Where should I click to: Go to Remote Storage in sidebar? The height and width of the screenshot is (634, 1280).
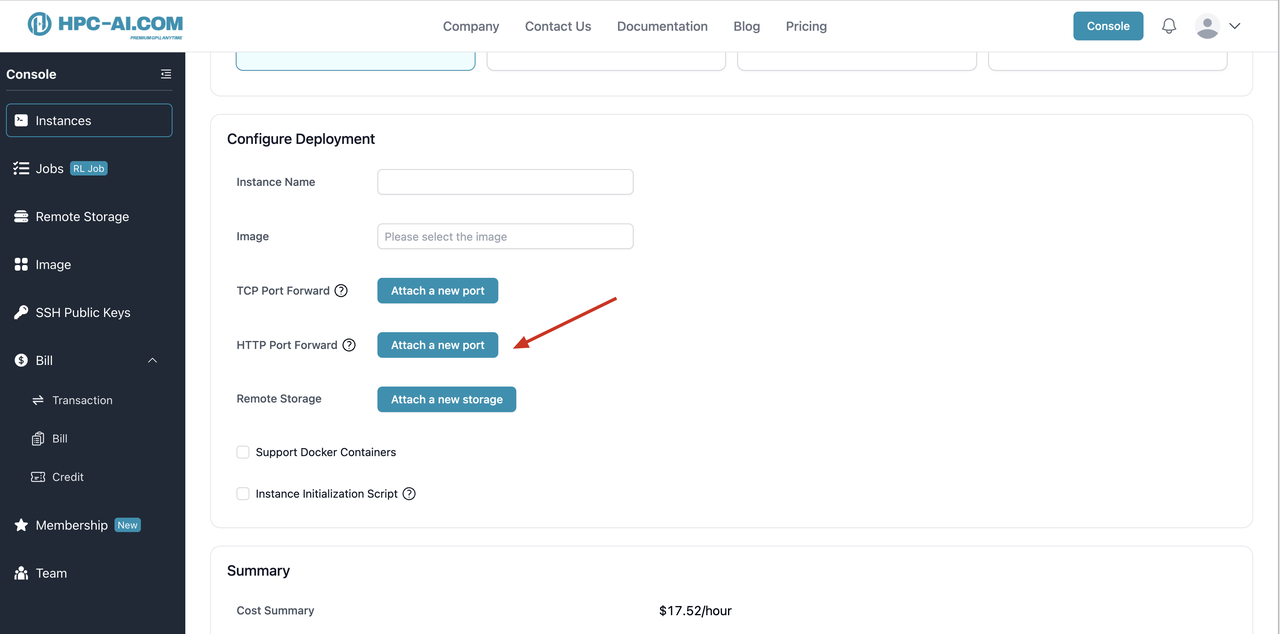click(x=82, y=216)
